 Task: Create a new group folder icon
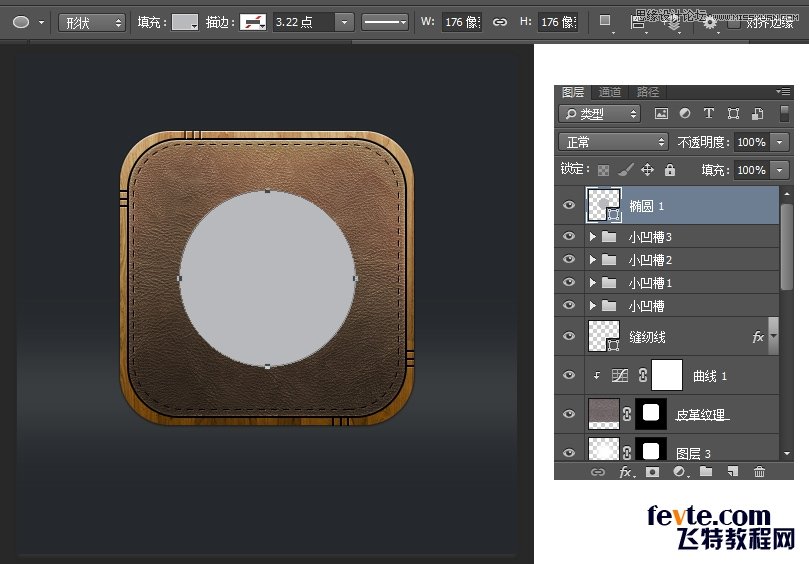706,471
